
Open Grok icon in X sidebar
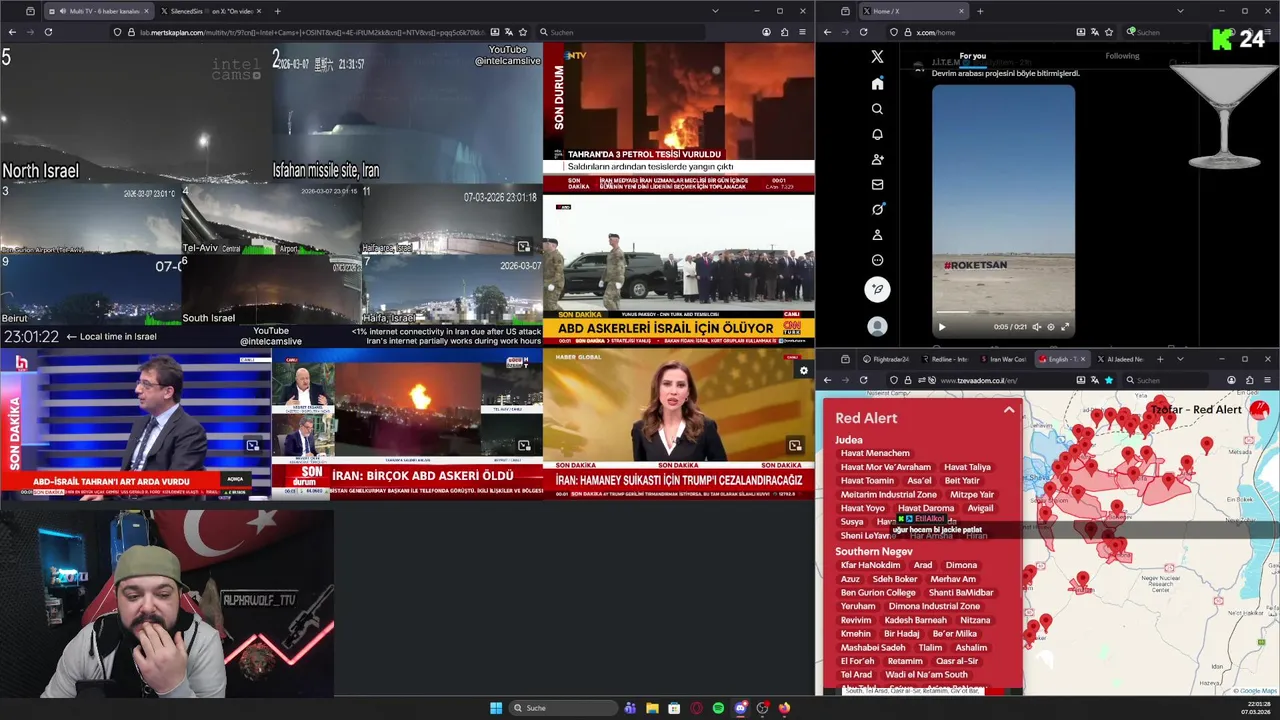877,209
